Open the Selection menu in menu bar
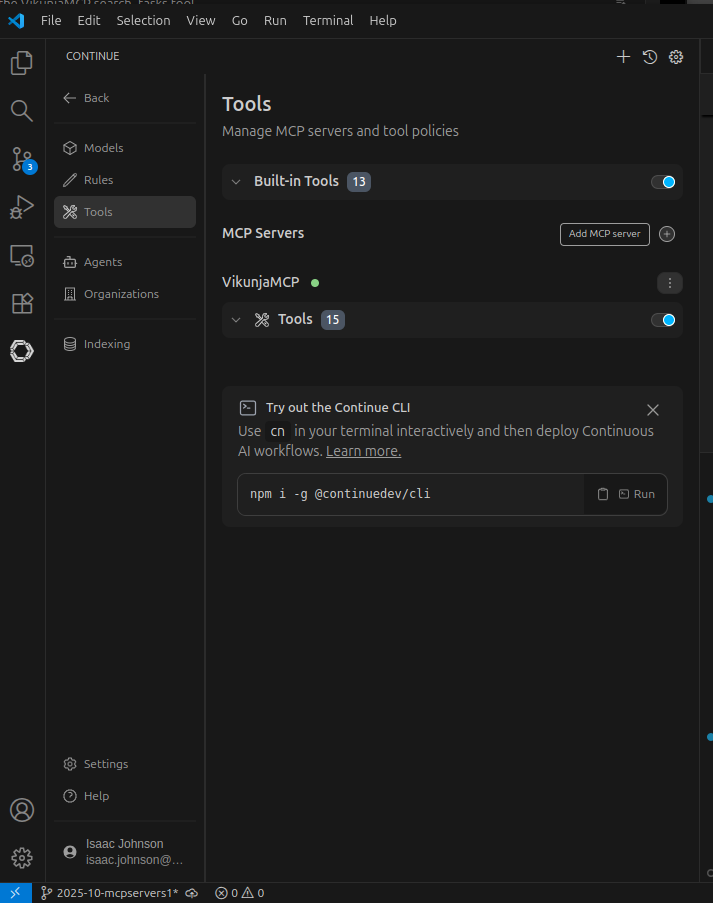Image resolution: width=713 pixels, height=903 pixels. [x=143, y=20]
